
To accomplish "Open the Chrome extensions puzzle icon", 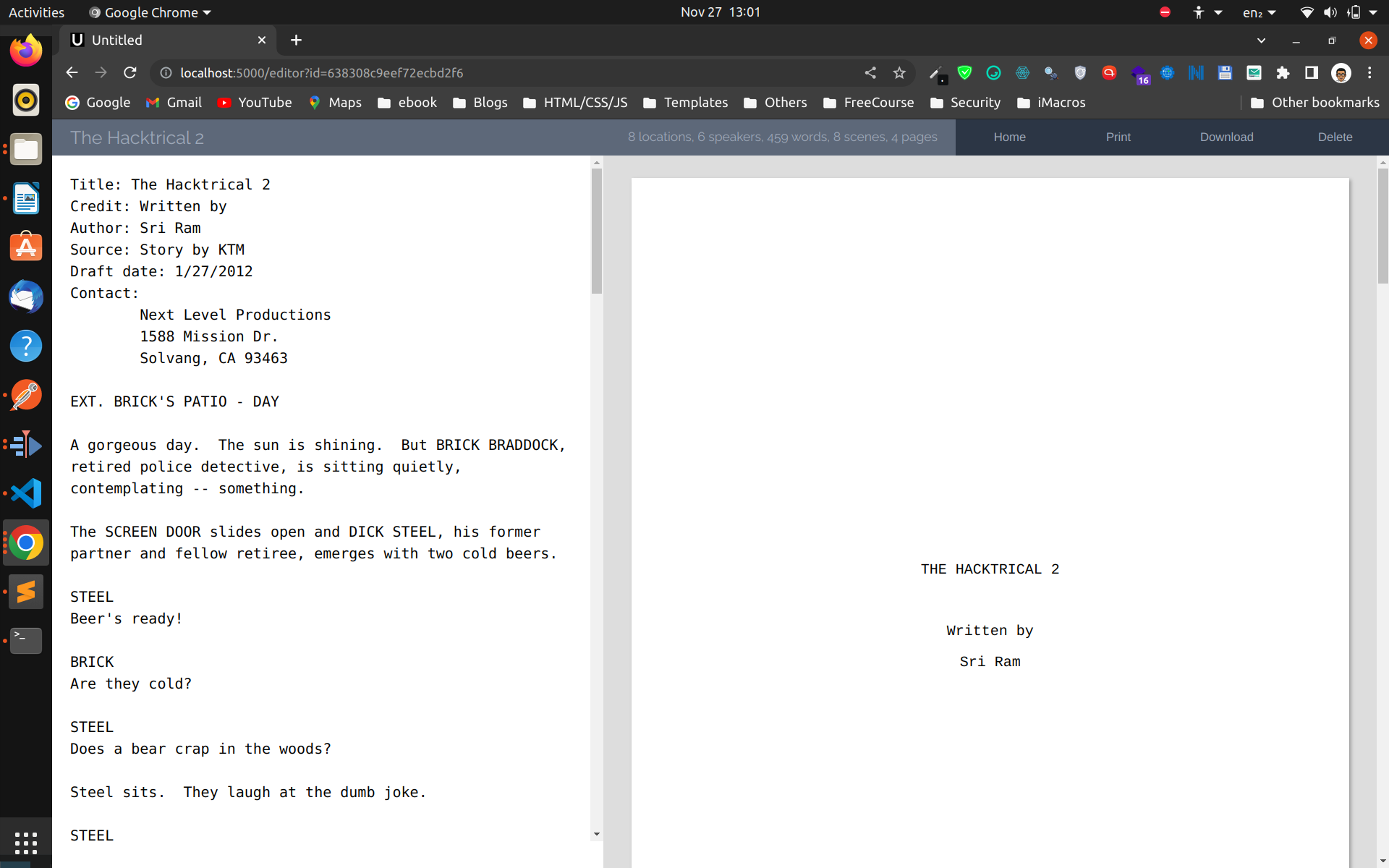I will tap(1283, 72).
